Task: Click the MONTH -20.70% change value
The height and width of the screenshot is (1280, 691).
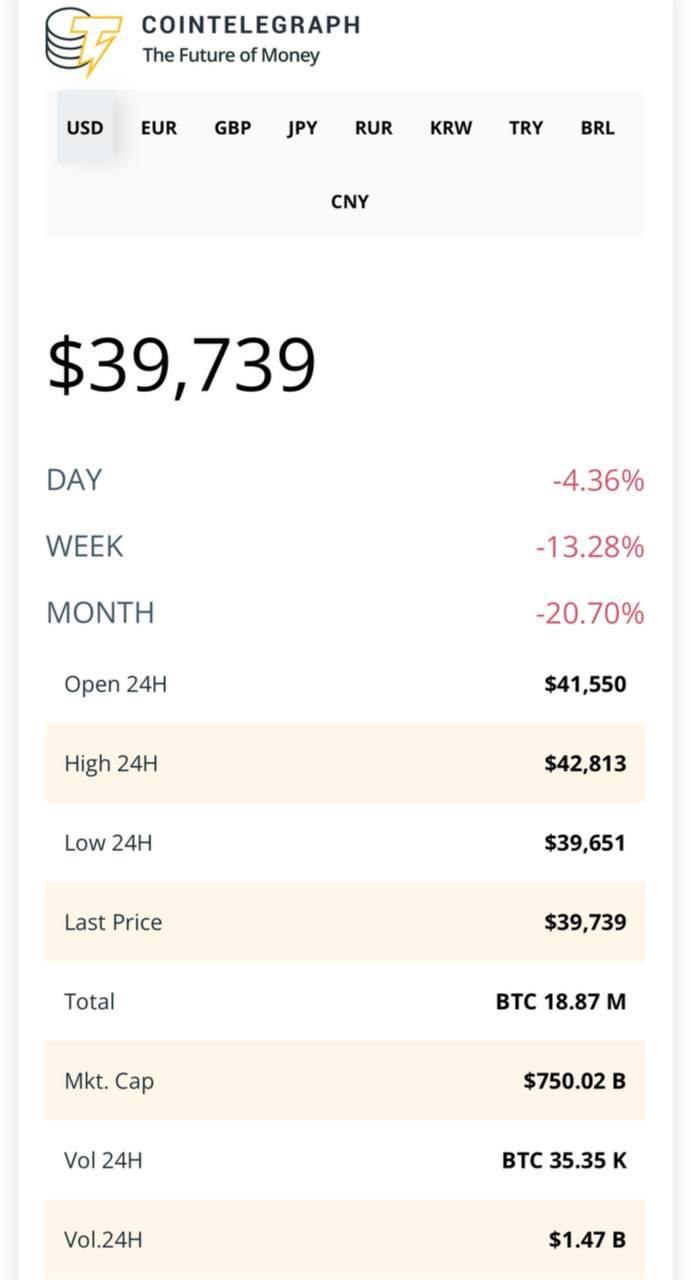Action: 589,613
